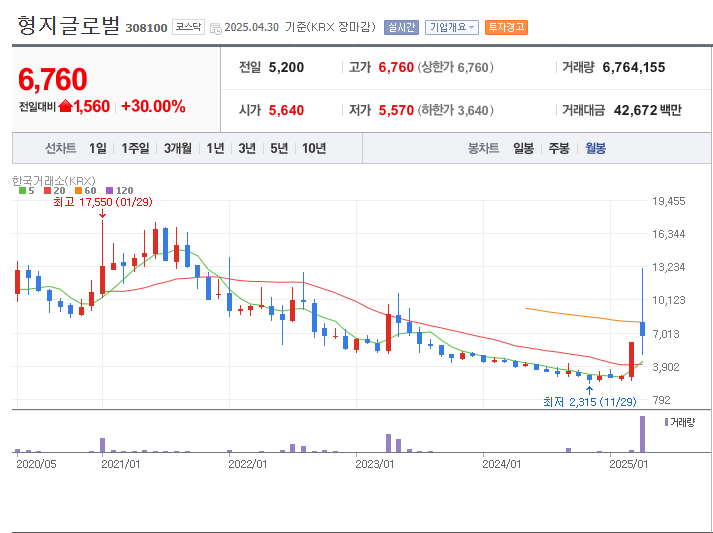
Task: Click the stock name 형지글로벌
Action: coord(69,25)
